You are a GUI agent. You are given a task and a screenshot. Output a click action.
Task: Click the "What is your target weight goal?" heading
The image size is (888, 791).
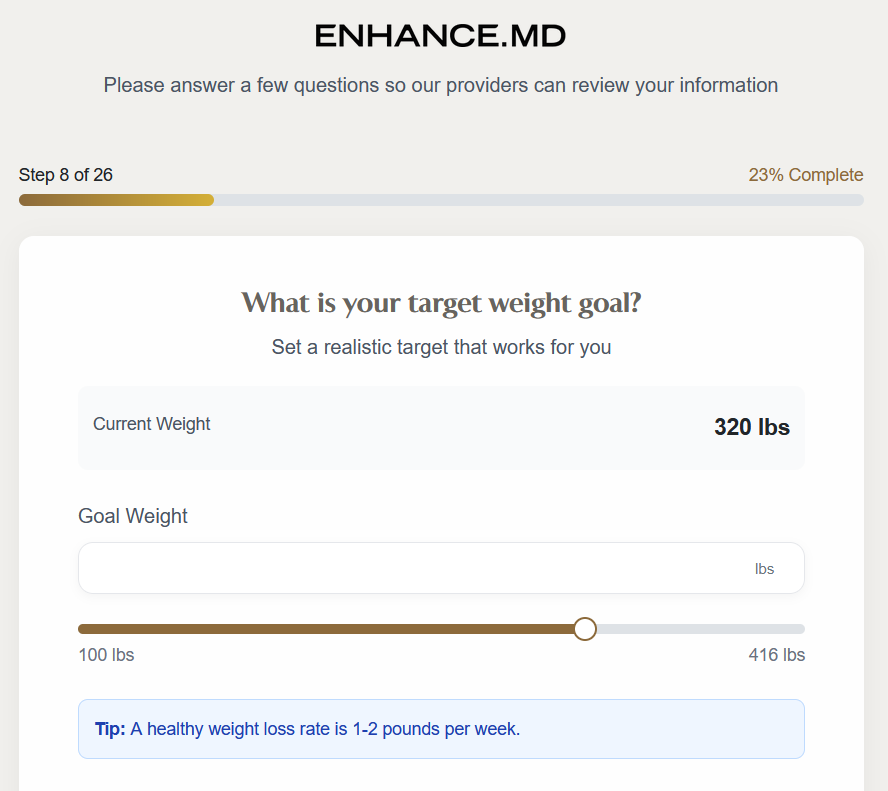coord(441,303)
